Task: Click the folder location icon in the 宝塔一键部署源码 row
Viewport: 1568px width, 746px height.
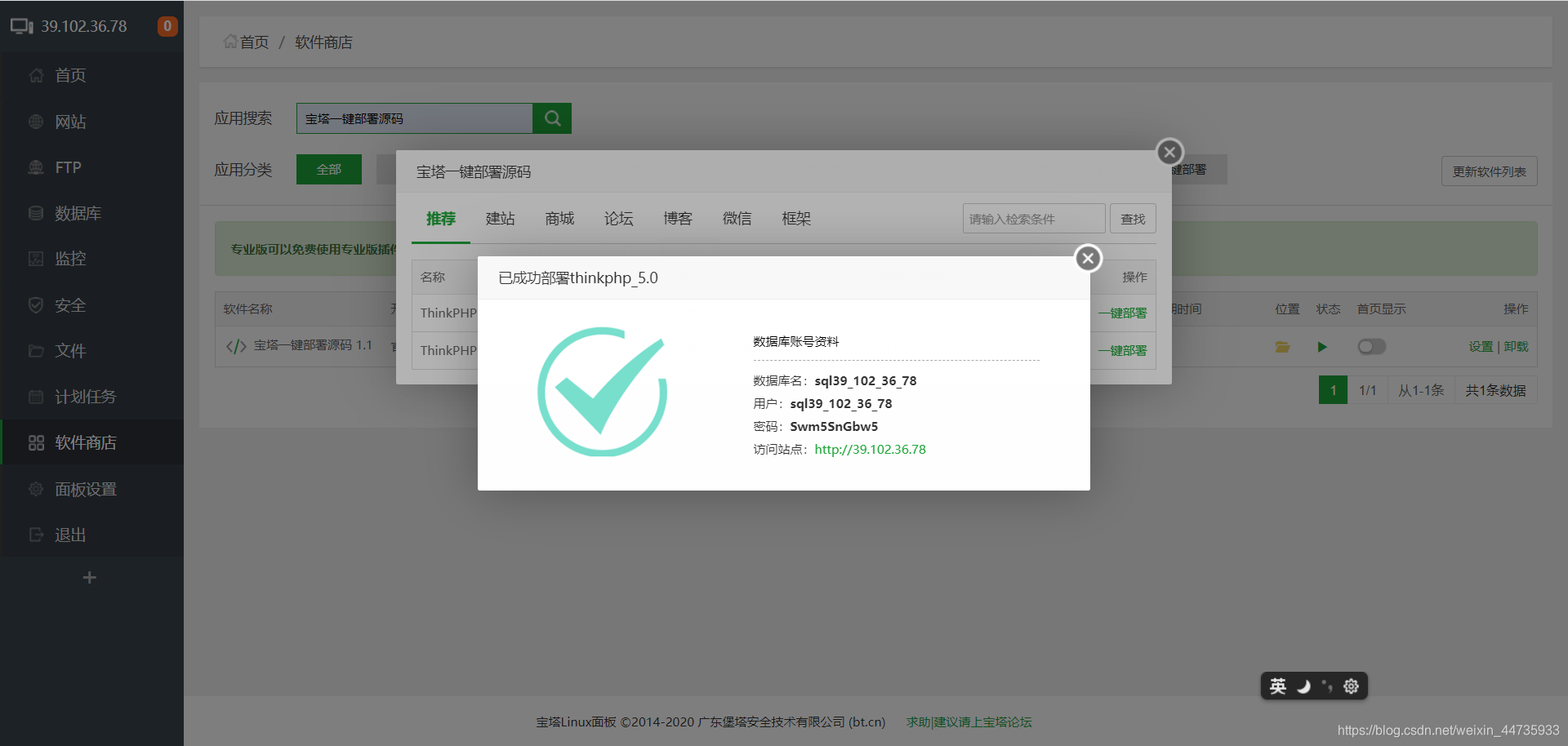Action: tap(1283, 347)
